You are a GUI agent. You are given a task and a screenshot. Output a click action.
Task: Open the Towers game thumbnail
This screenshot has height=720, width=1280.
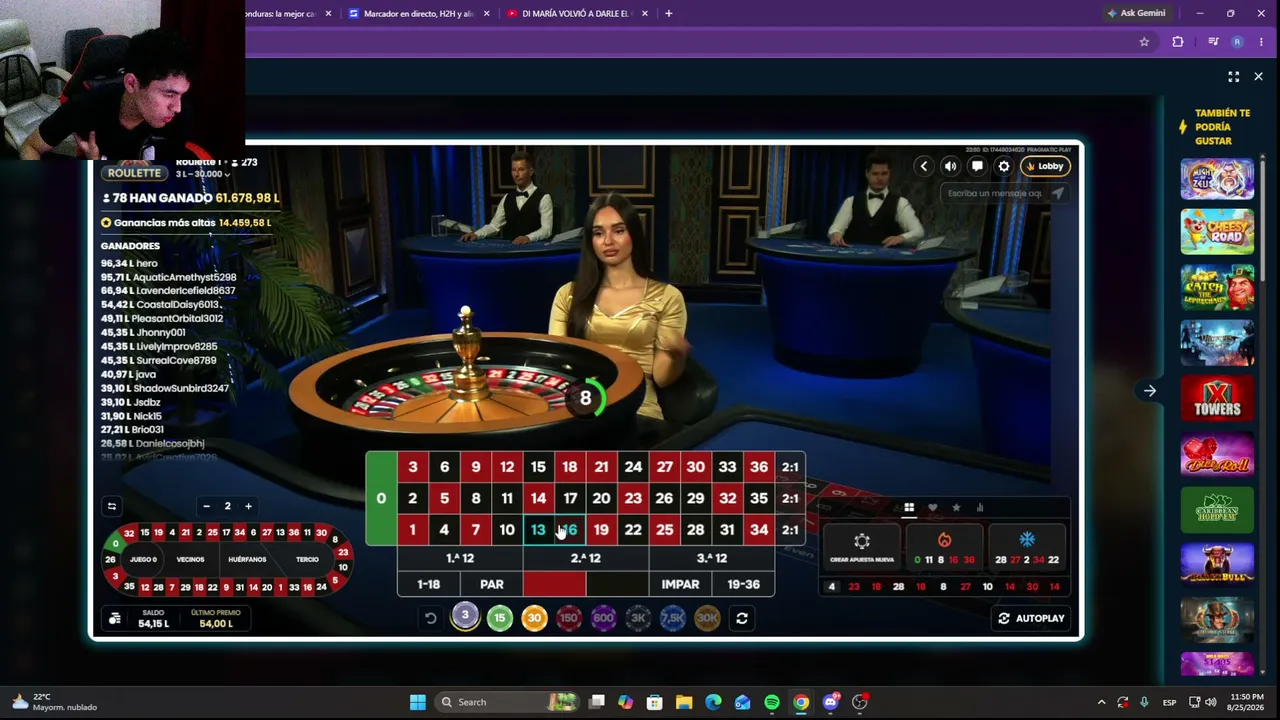1217,398
